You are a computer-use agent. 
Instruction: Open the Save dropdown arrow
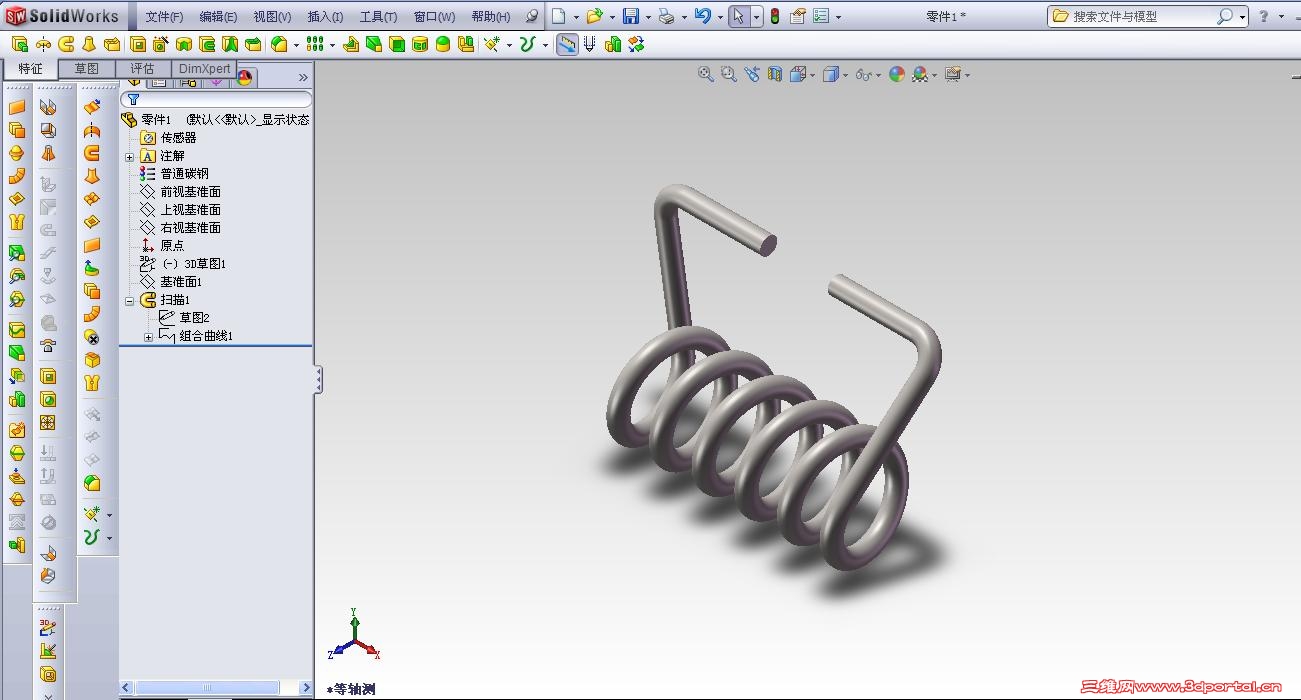point(648,17)
